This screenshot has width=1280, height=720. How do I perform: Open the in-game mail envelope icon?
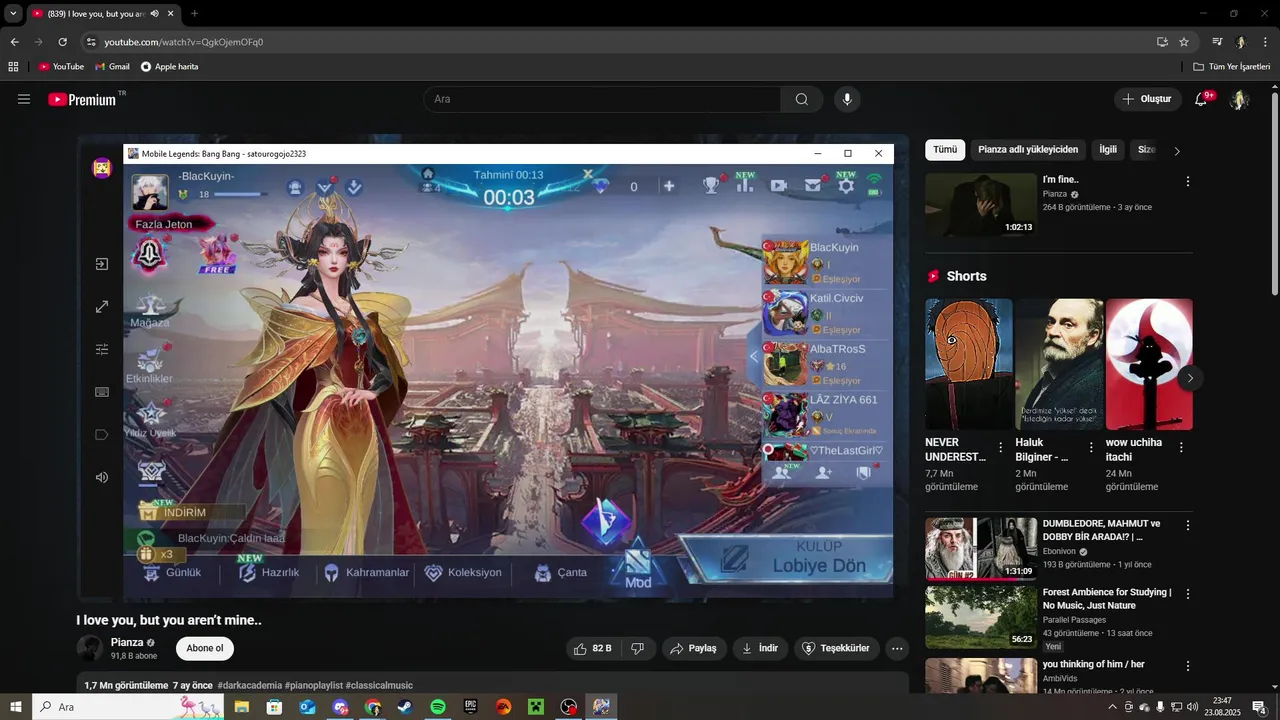[x=813, y=185]
